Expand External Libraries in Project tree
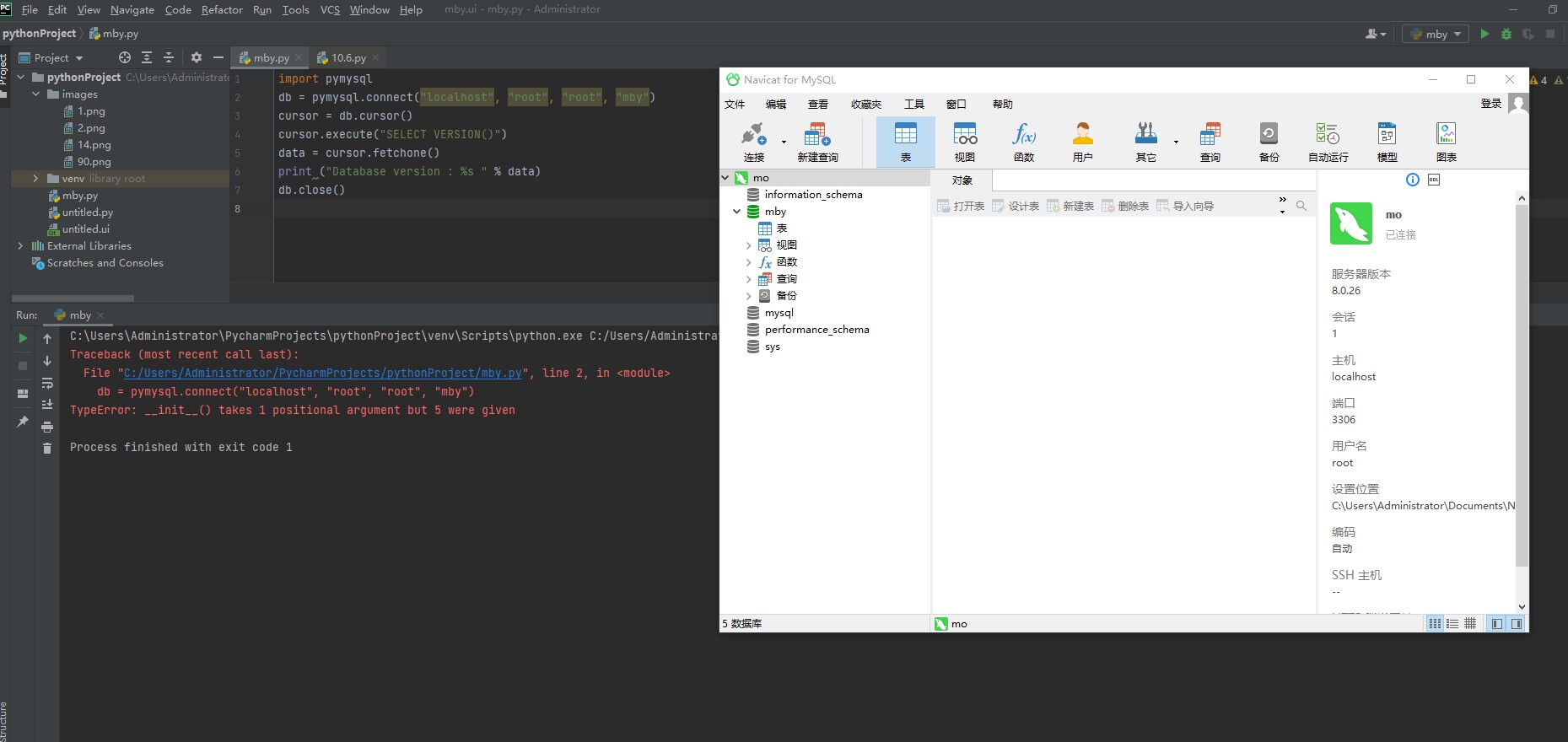The width and height of the screenshot is (1568, 742). click(20, 246)
